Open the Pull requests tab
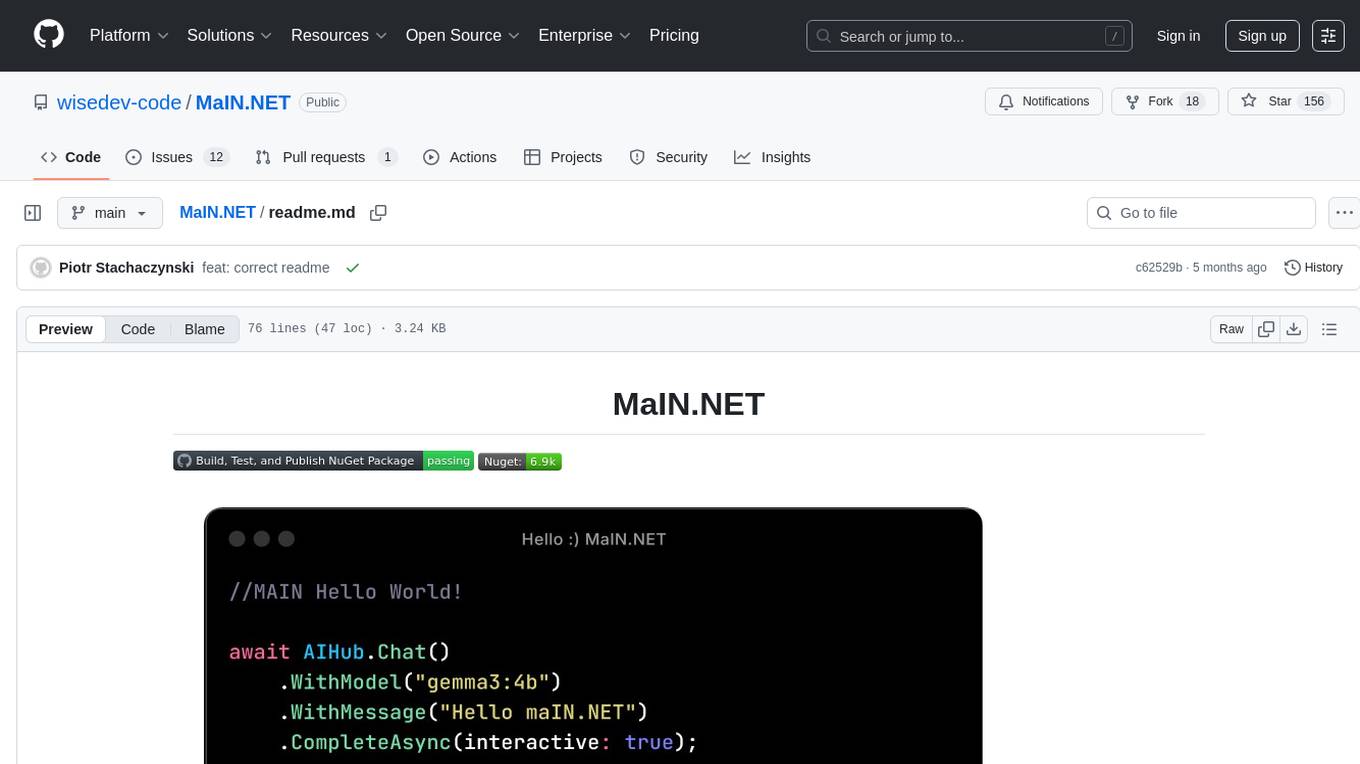1360x764 pixels. 326,157
